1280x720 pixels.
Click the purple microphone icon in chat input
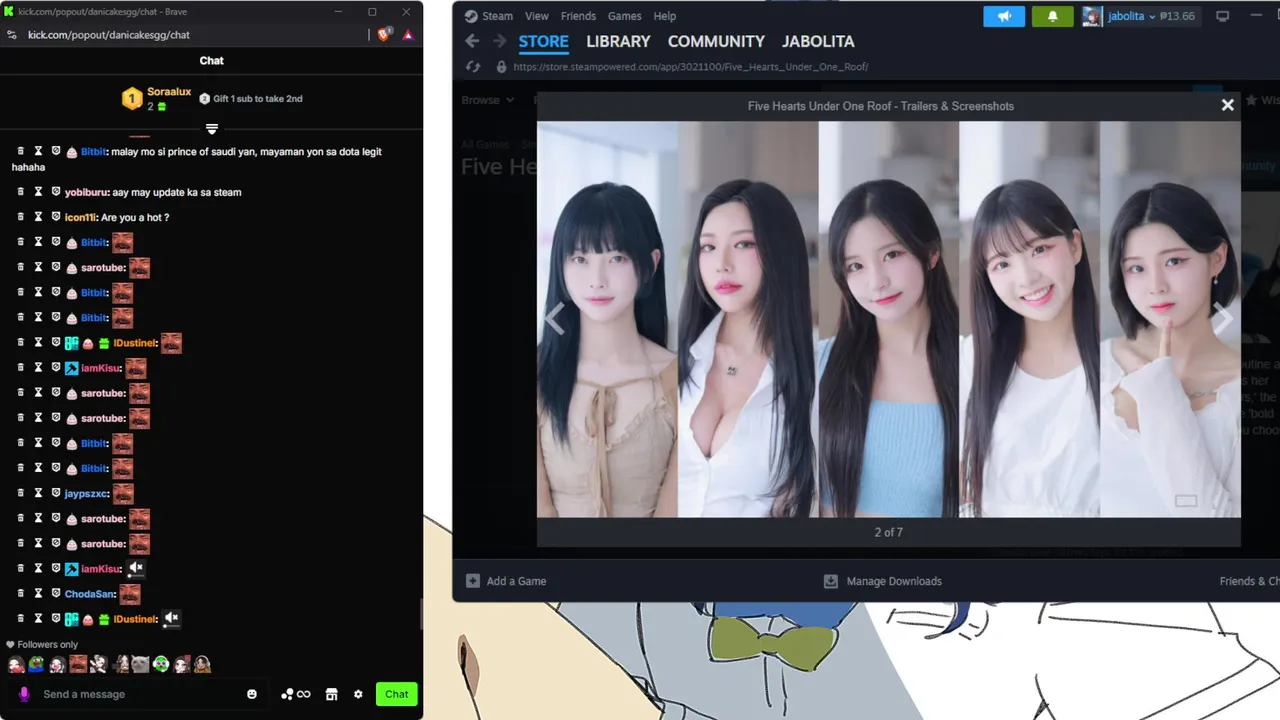coord(24,694)
